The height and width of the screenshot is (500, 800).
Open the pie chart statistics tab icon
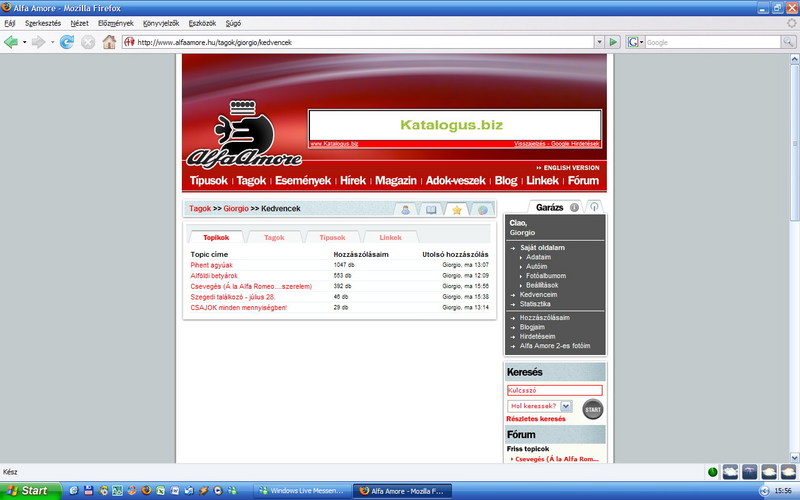click(483, 210)
